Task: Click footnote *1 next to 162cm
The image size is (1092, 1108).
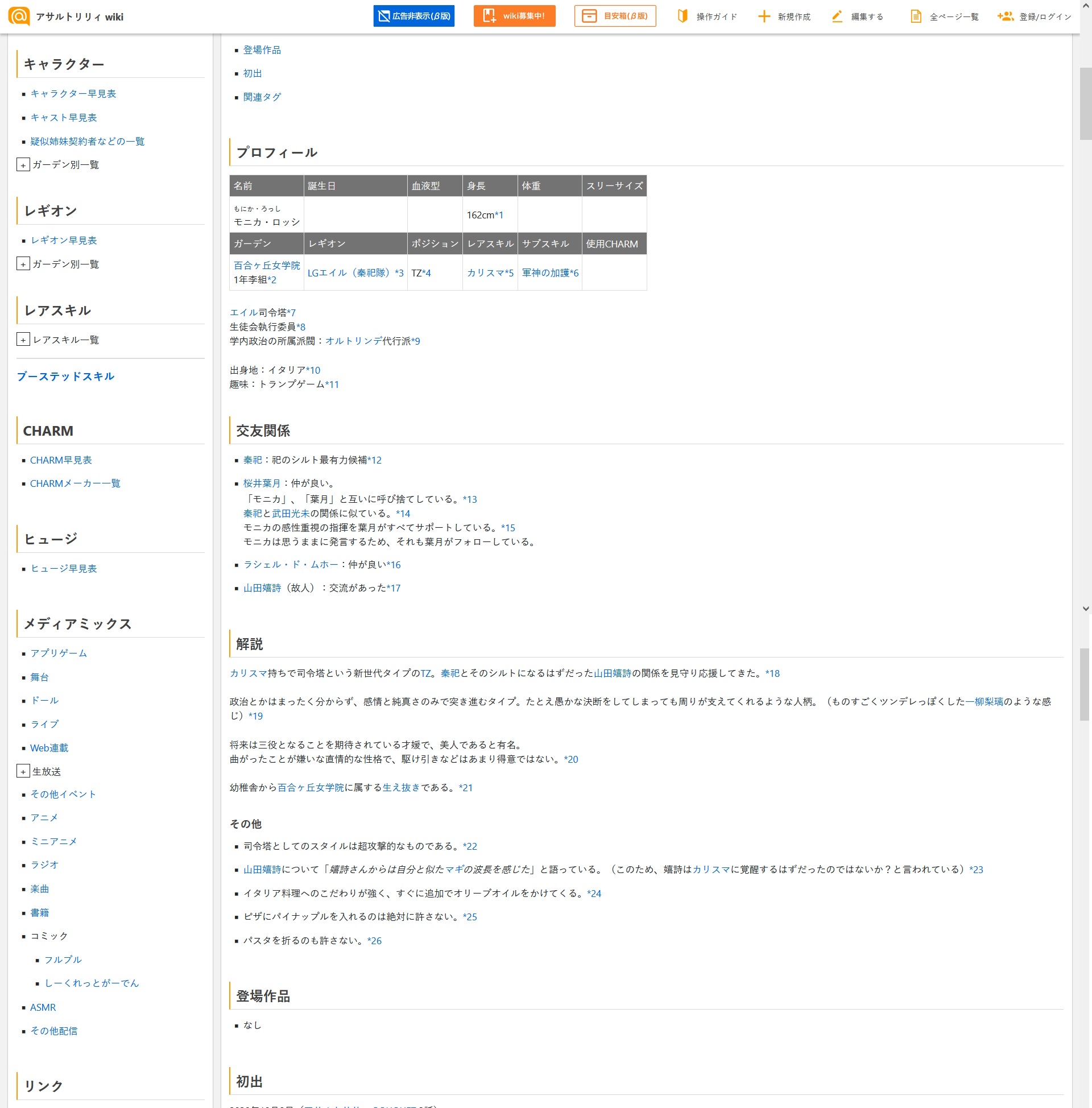Action: [499, 215]
